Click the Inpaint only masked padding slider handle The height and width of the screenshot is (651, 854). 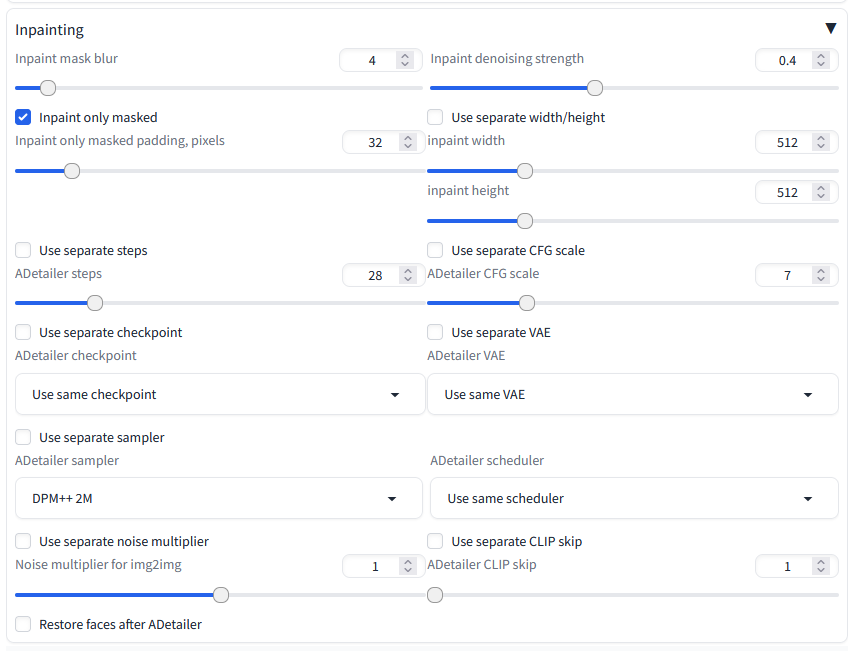click(x=72, y=171)
